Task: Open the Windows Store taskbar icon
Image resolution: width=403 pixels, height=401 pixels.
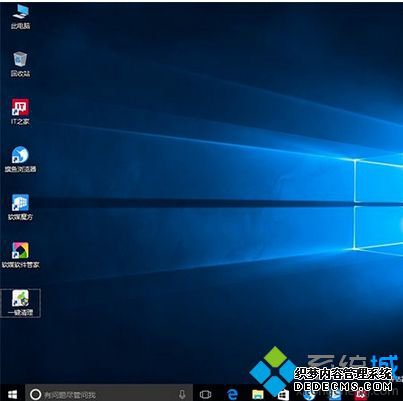Action: pos(283,395)
